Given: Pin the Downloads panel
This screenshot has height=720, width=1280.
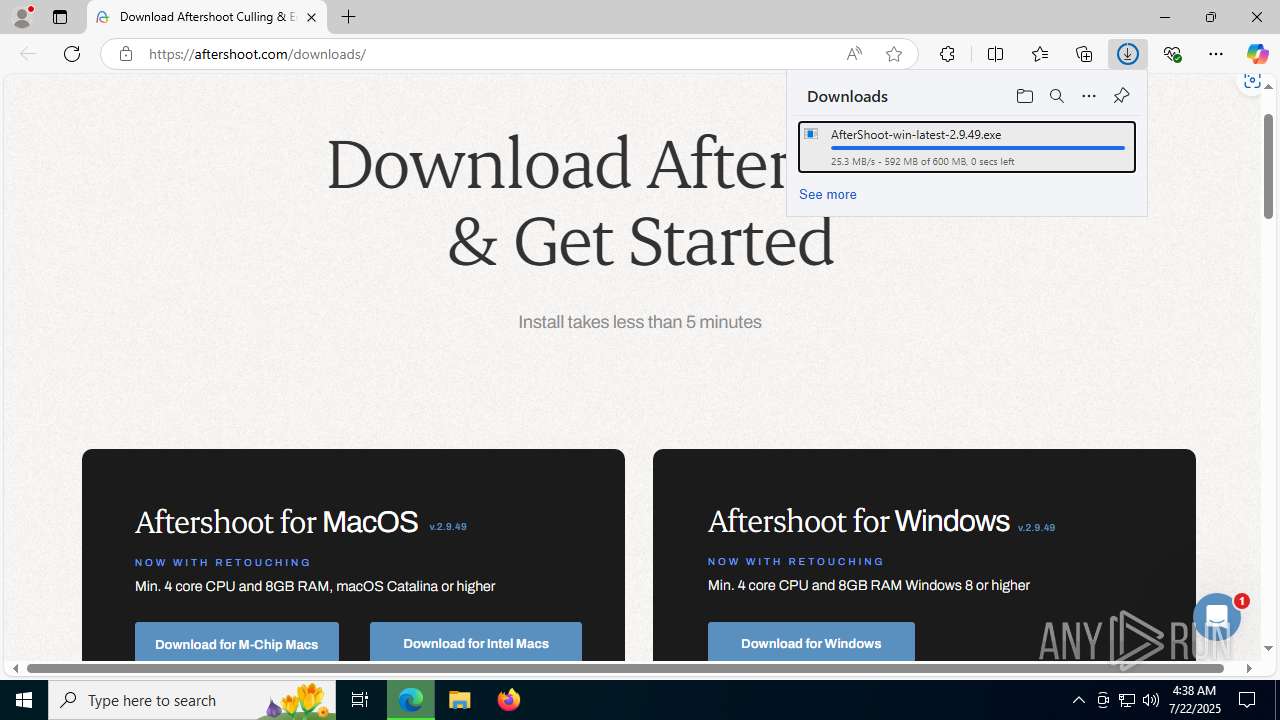Looking at the screenshot, I should tap(1121, 96).
